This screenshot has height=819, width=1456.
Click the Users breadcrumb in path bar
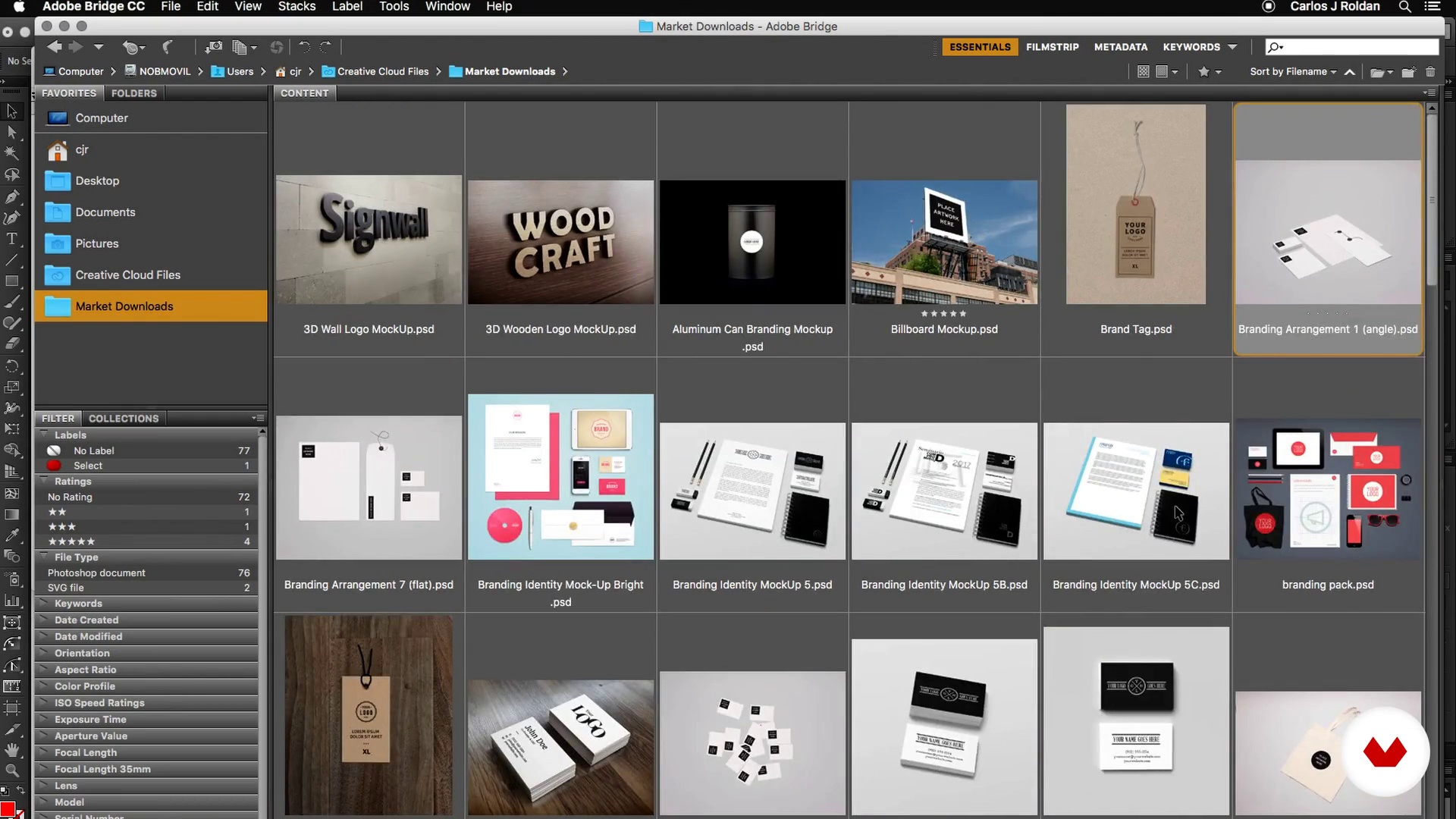(232, 71)
